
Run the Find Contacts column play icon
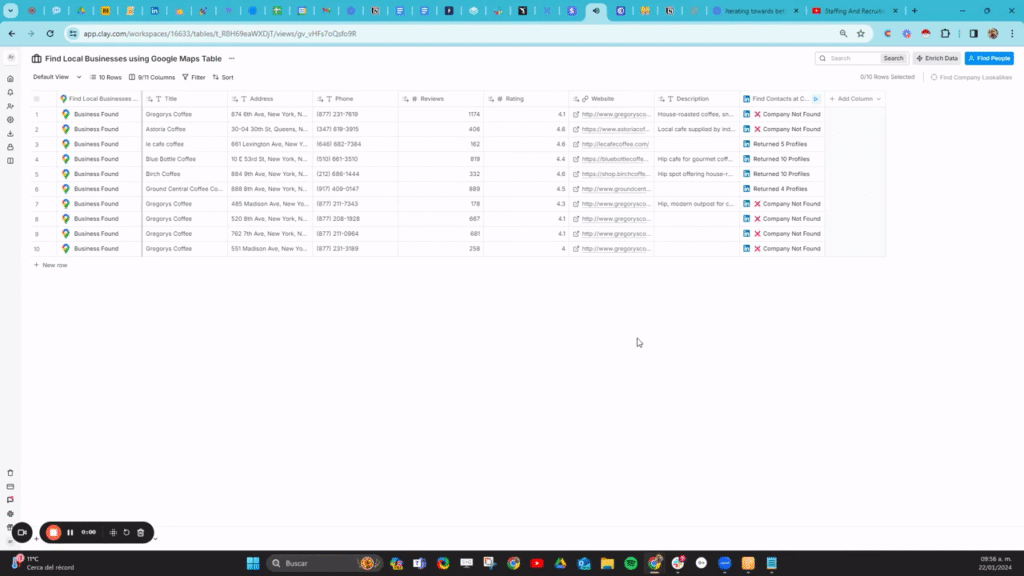point(816,99)
